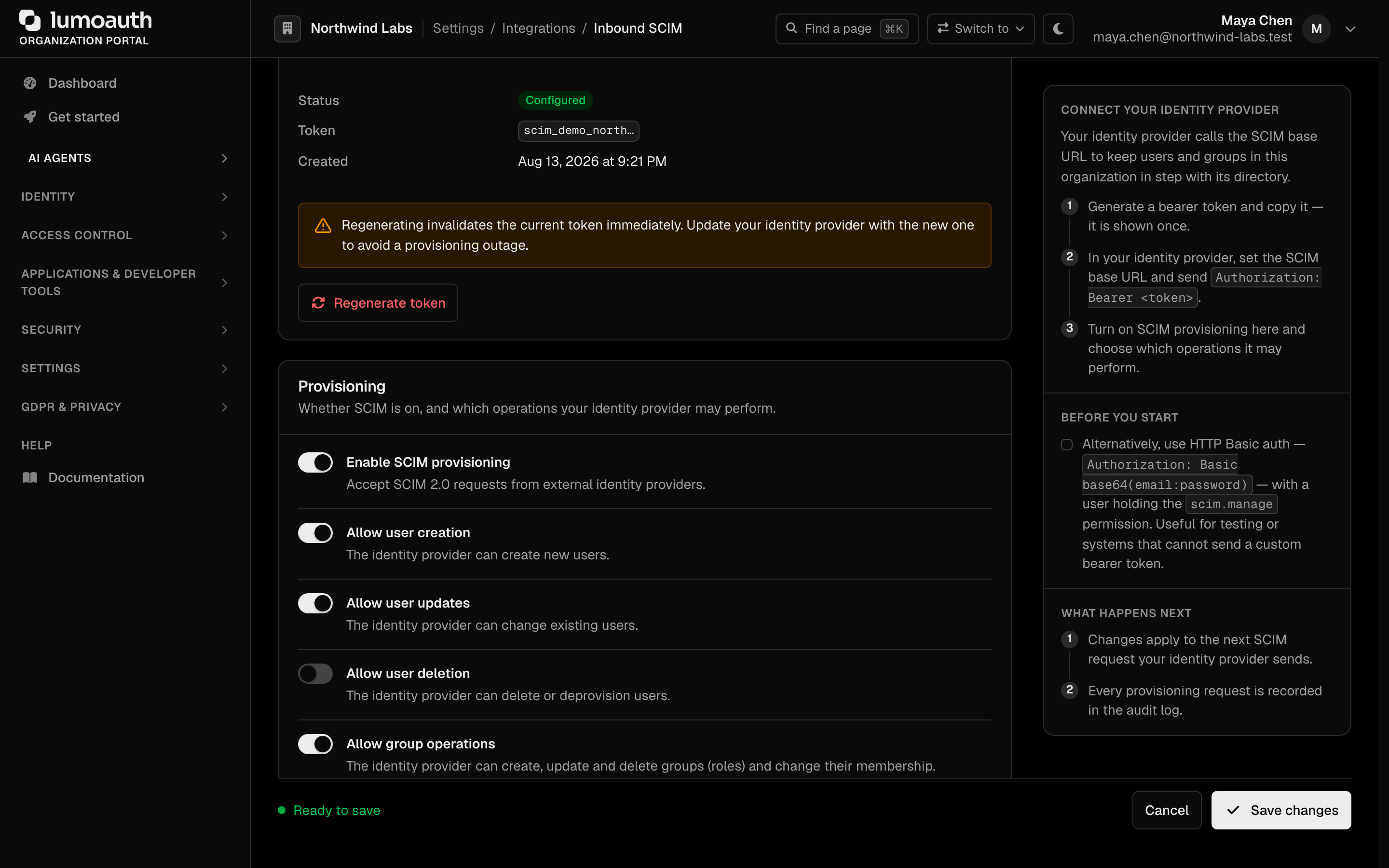The width and height of the screenshot is (1389, 868).
Task: Open Dashboard in the sidebar
Action: click(x=125, y=83)
